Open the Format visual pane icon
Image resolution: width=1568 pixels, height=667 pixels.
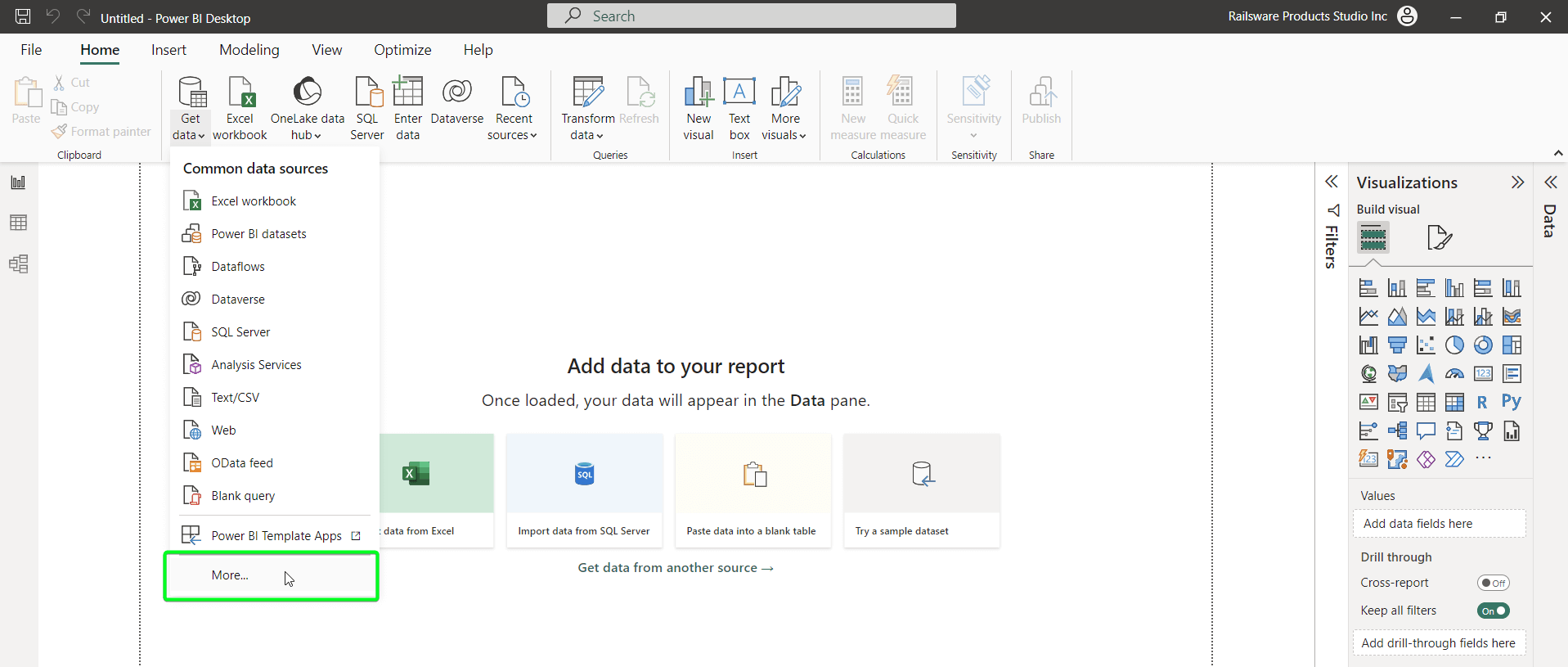click(x=1439, y=238)
